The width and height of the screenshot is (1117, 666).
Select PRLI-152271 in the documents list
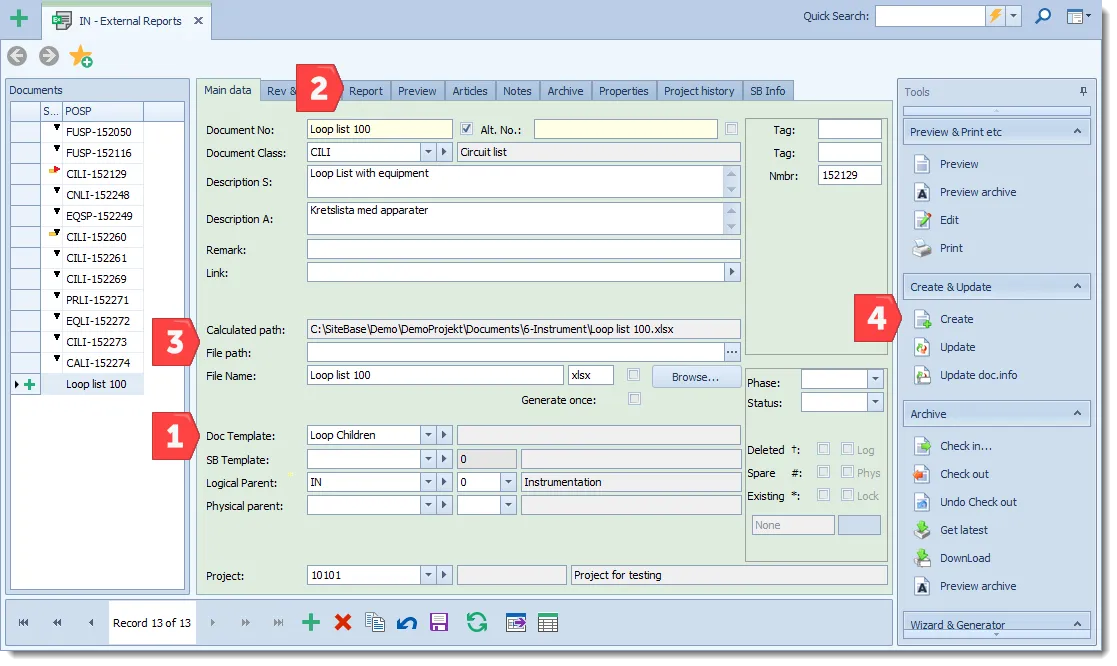pyautogui.click(x=98, y=300)
